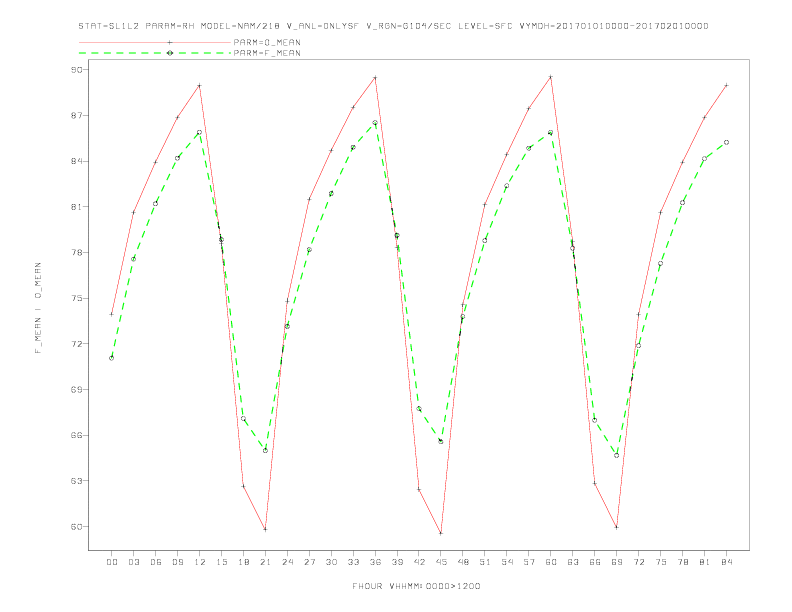Click the y-axis tick label 84
This screenshot has height=612, width=792.
77,161
